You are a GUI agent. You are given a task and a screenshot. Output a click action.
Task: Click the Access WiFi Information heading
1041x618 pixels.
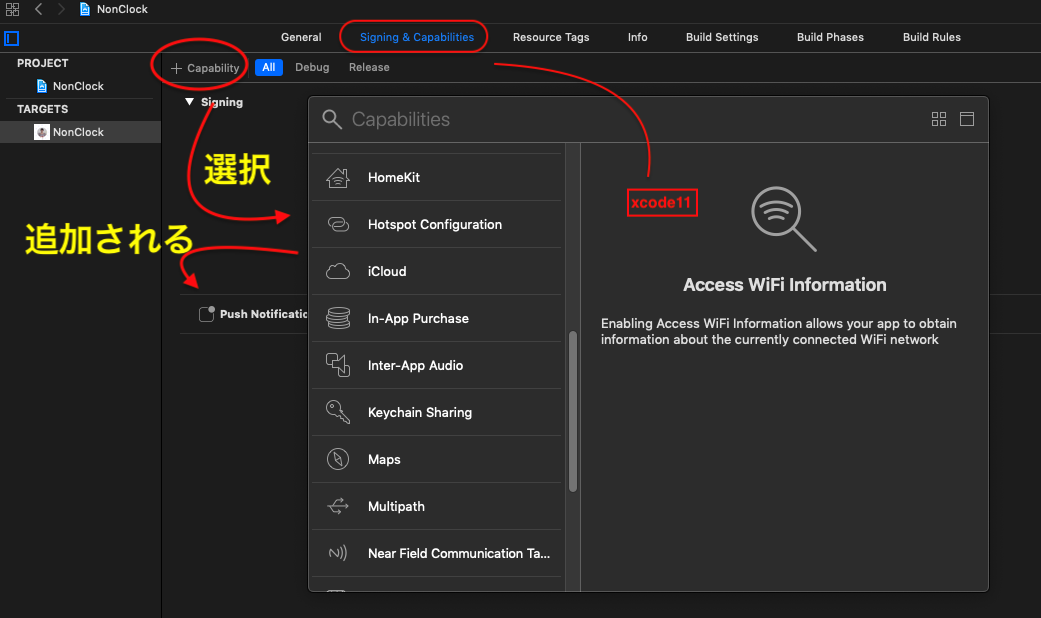click(785, 285)
